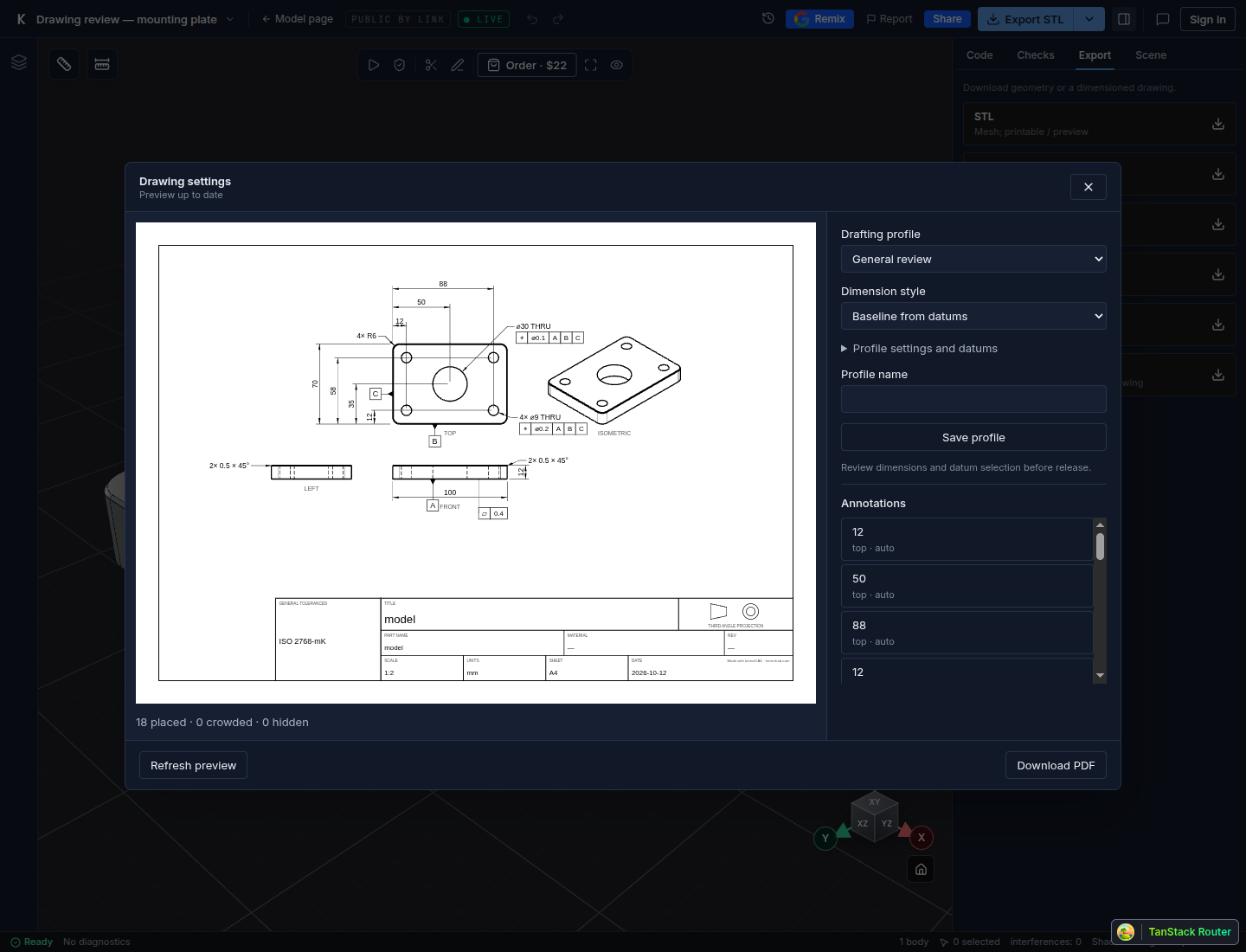
Task: Click the play run icon
Action: 374,65
